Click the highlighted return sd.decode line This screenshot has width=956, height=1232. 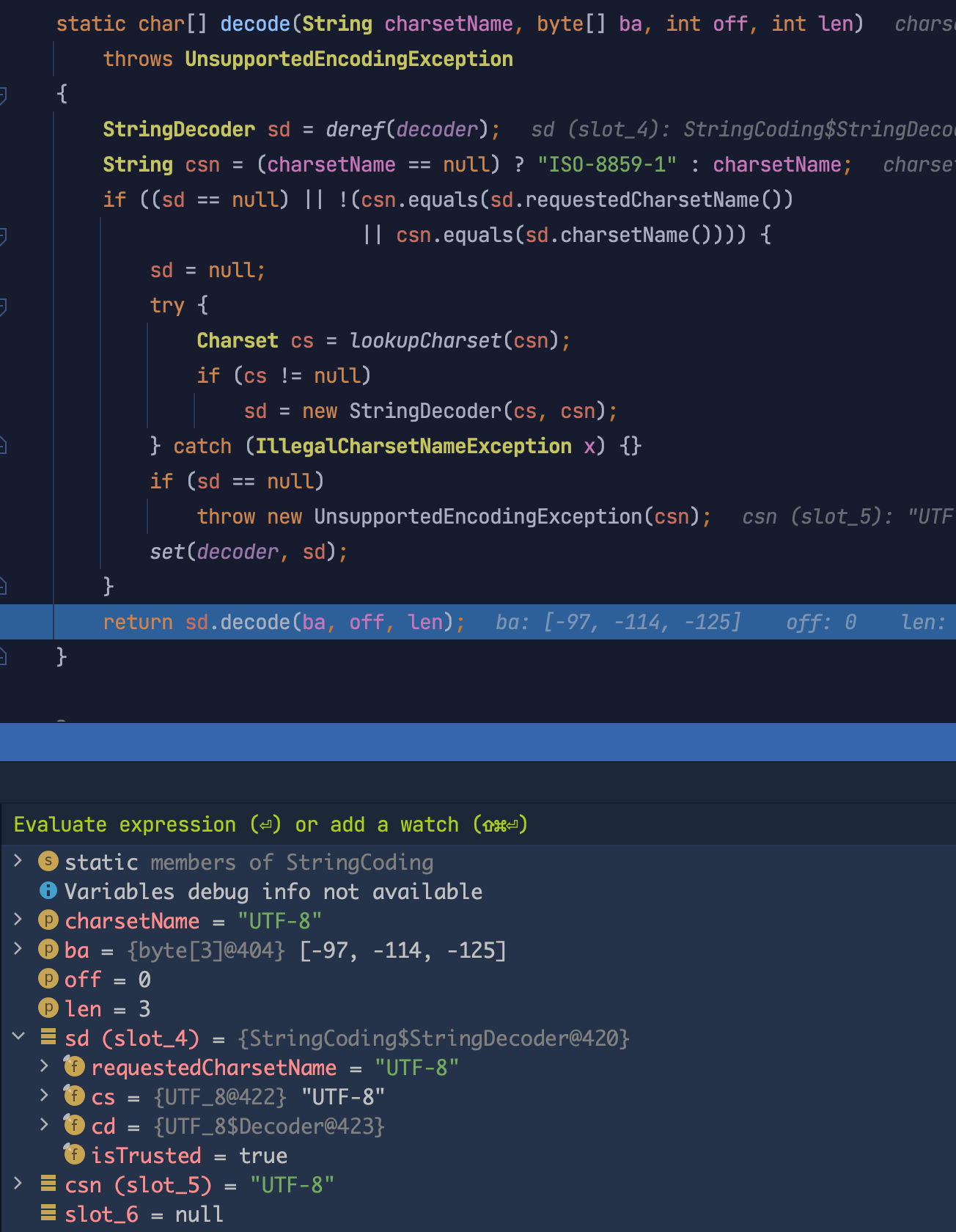(x=478, y=622)
